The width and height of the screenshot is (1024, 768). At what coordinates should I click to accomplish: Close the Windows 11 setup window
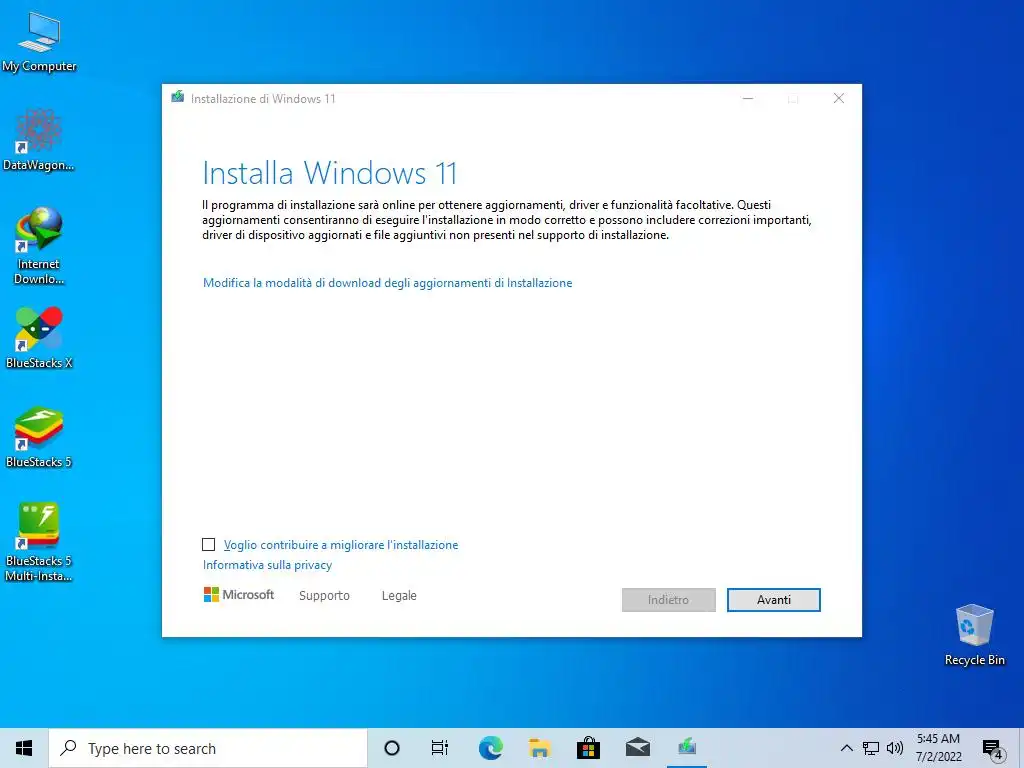pyautogui.click(x=839, y=99)
